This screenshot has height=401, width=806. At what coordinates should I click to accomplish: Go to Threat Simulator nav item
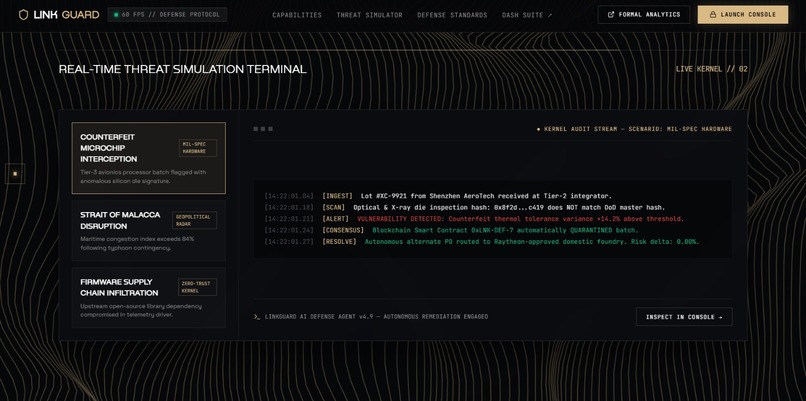tap(370, 15)
